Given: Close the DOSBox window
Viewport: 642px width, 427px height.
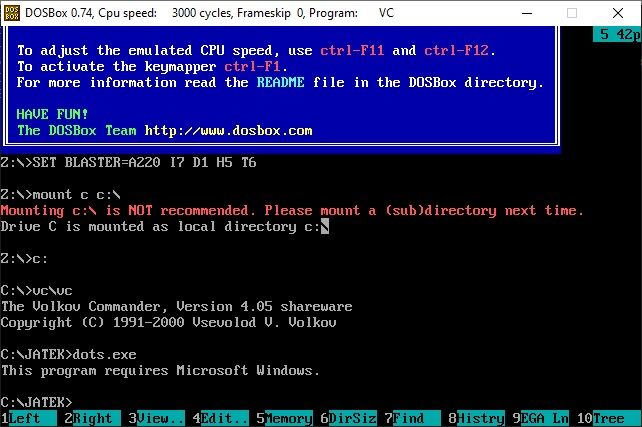Looking at the screenshot, I should (x=617, y=13).
